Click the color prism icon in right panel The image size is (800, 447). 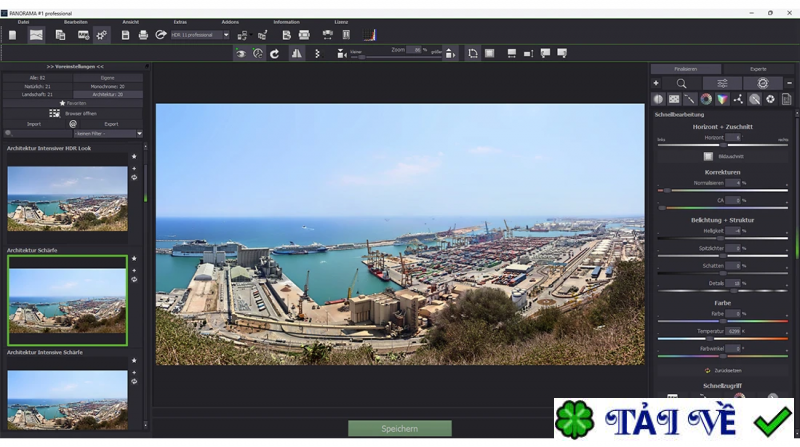[722, 100]
